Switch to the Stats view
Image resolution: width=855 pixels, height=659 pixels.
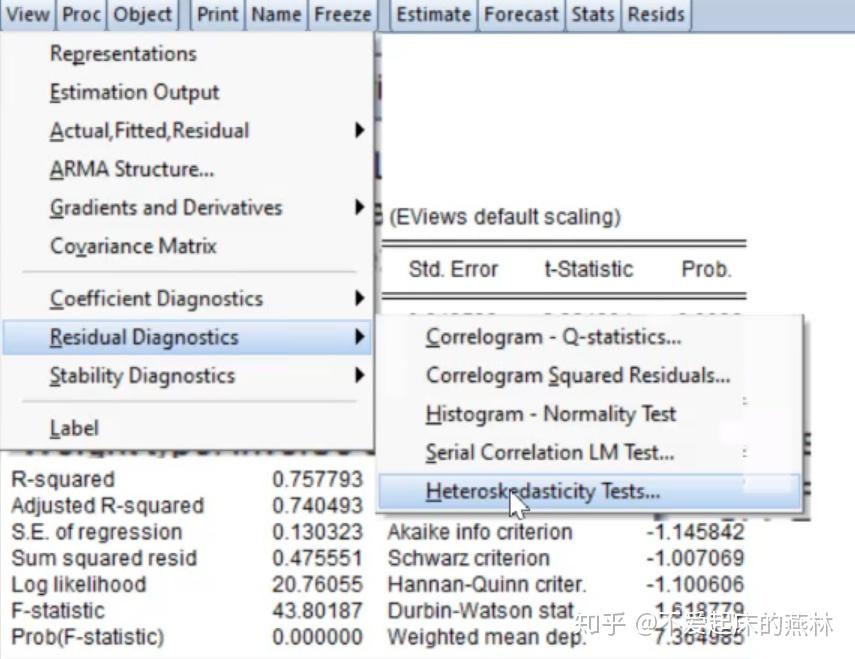(x=593, y=14)
